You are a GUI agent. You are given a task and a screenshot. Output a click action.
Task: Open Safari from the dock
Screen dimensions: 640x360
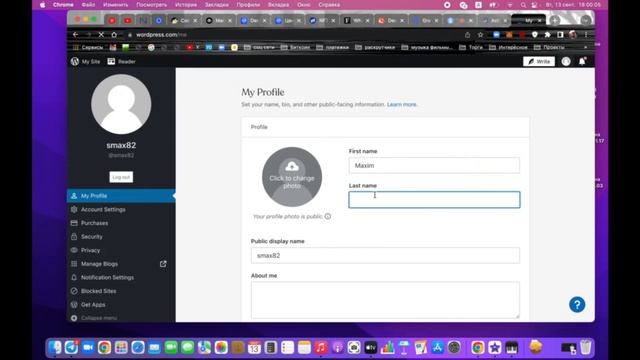click(x=138, y=347)
